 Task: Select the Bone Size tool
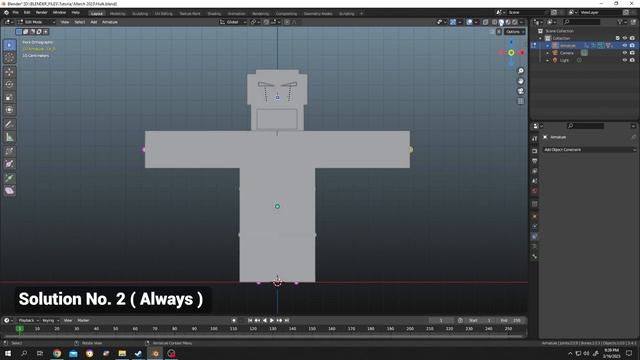point(9,164)
